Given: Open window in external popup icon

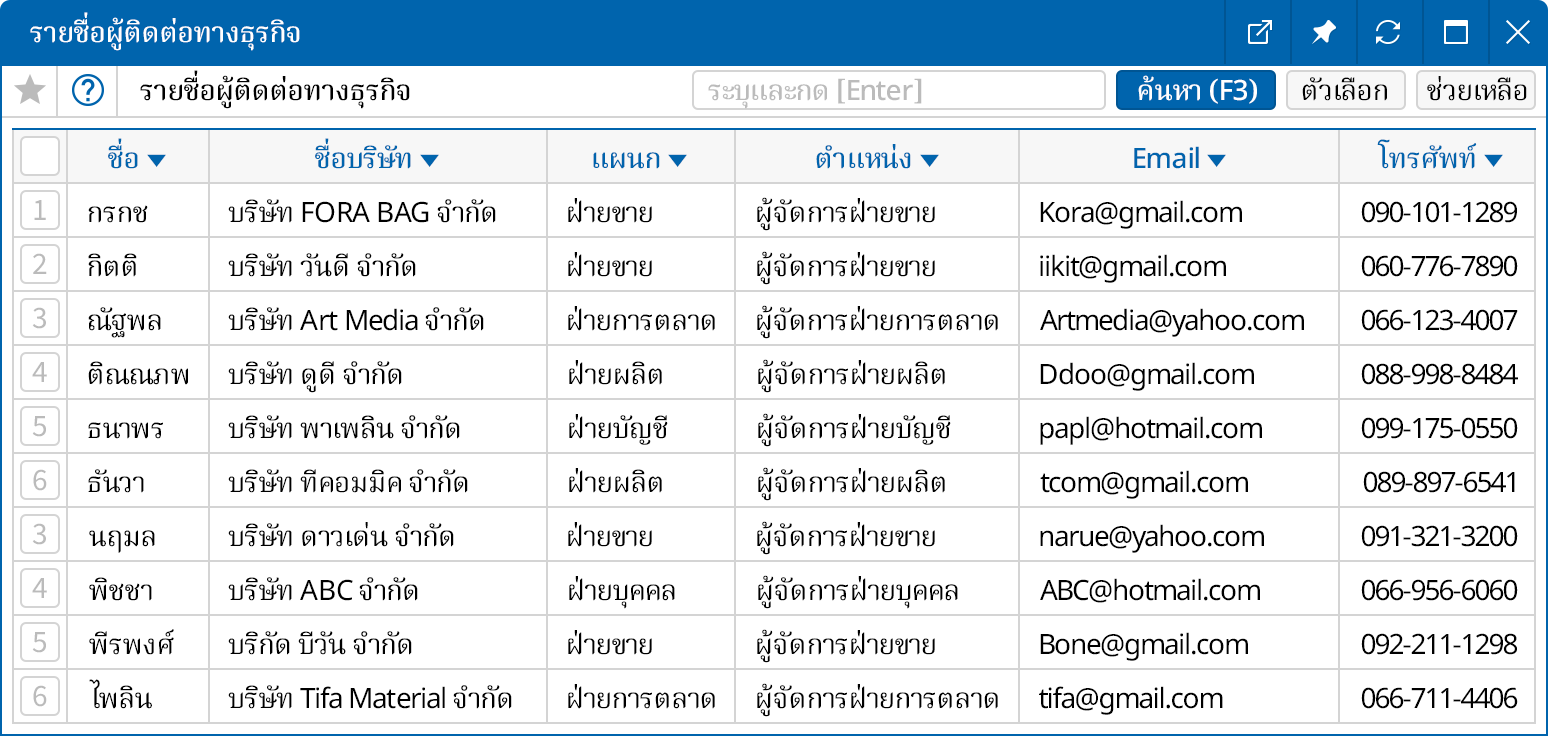Looking at the screenshot, I should [1259, 33].
